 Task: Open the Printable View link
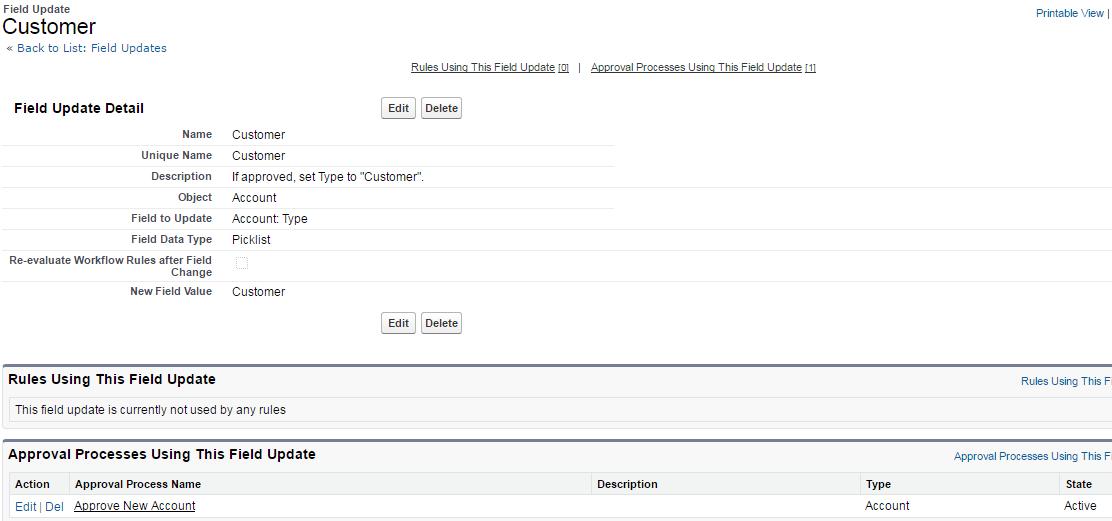(1069, 13)
